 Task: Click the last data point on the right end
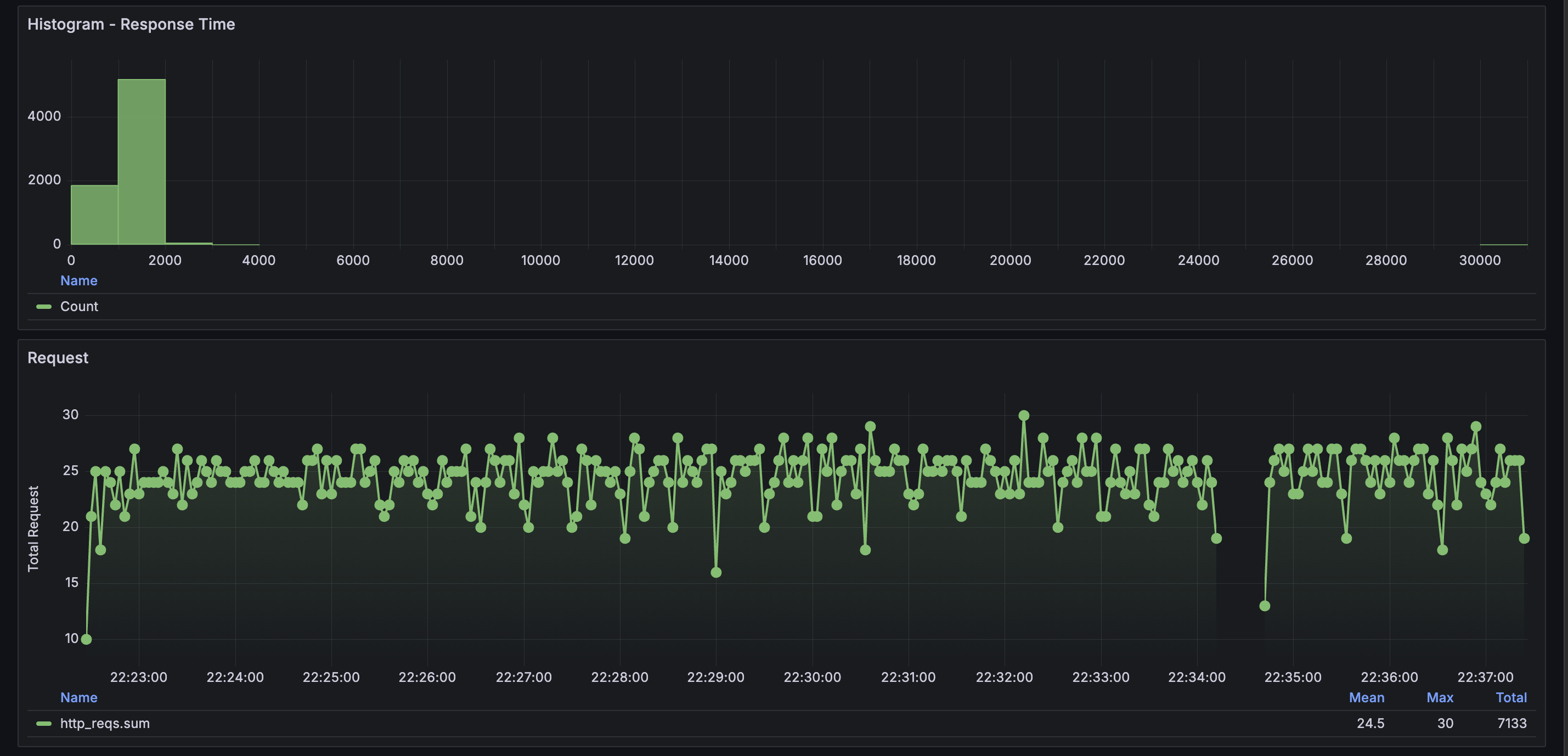[x=1524, y=538]
